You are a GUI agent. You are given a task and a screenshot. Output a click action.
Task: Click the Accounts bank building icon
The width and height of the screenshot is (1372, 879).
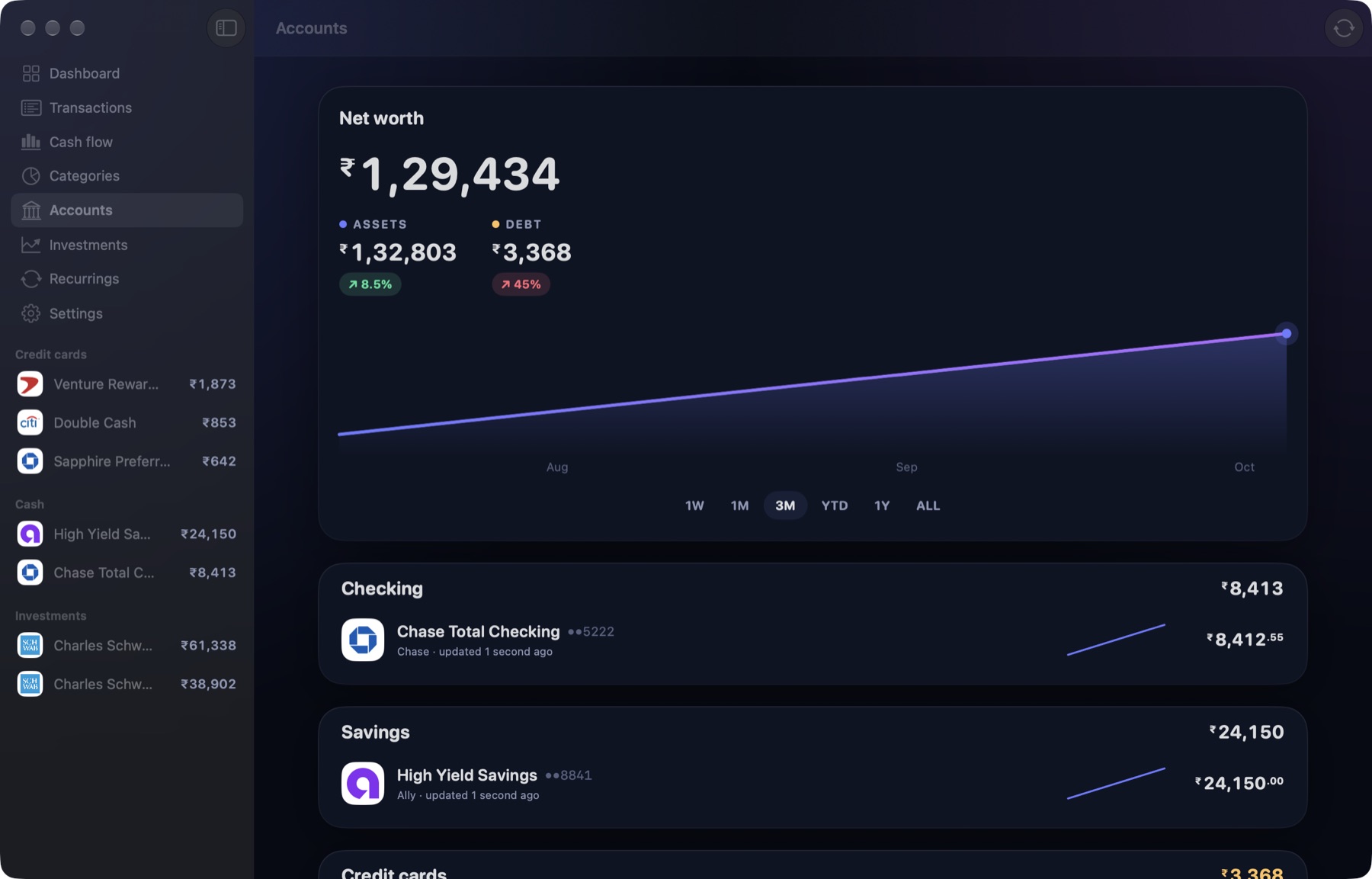click(x=31, y=210)
